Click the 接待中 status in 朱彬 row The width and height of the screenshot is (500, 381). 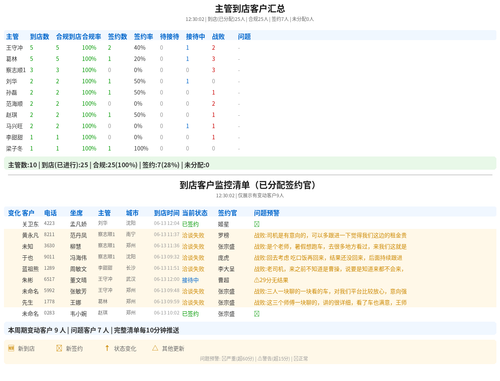[x=190, y=280]
